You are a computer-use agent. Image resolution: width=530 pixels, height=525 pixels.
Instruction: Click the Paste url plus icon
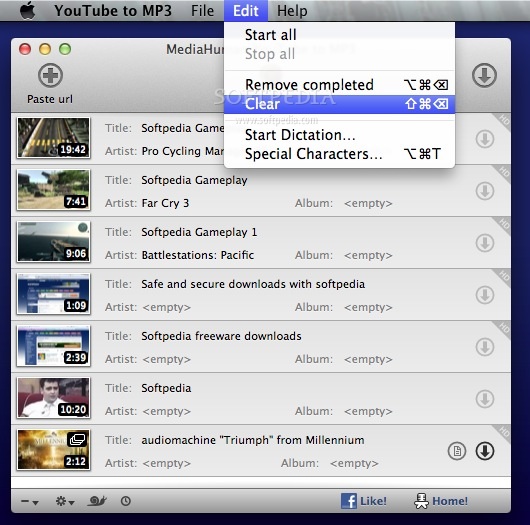point(50,75)
